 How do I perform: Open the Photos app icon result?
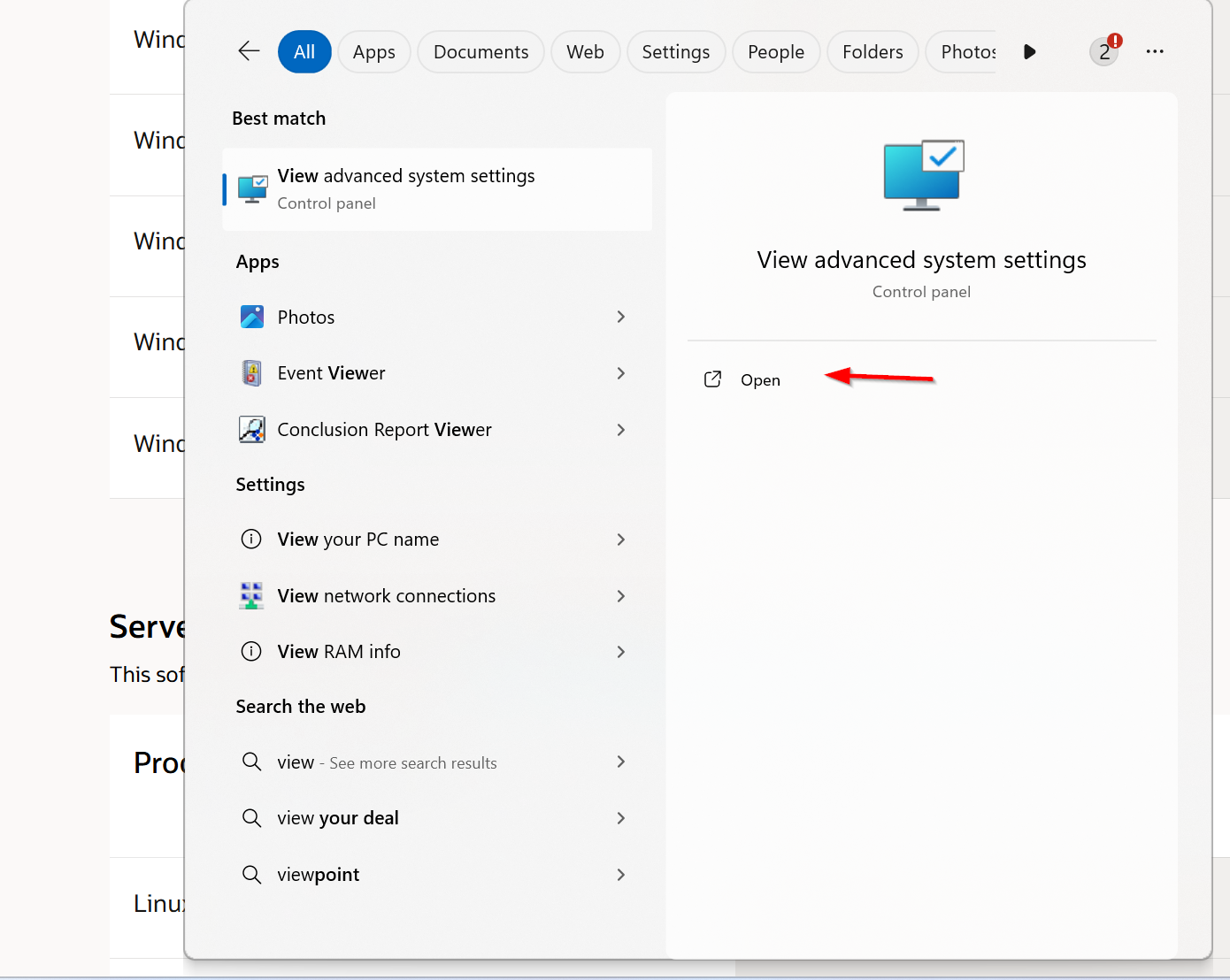pos(252,317)
